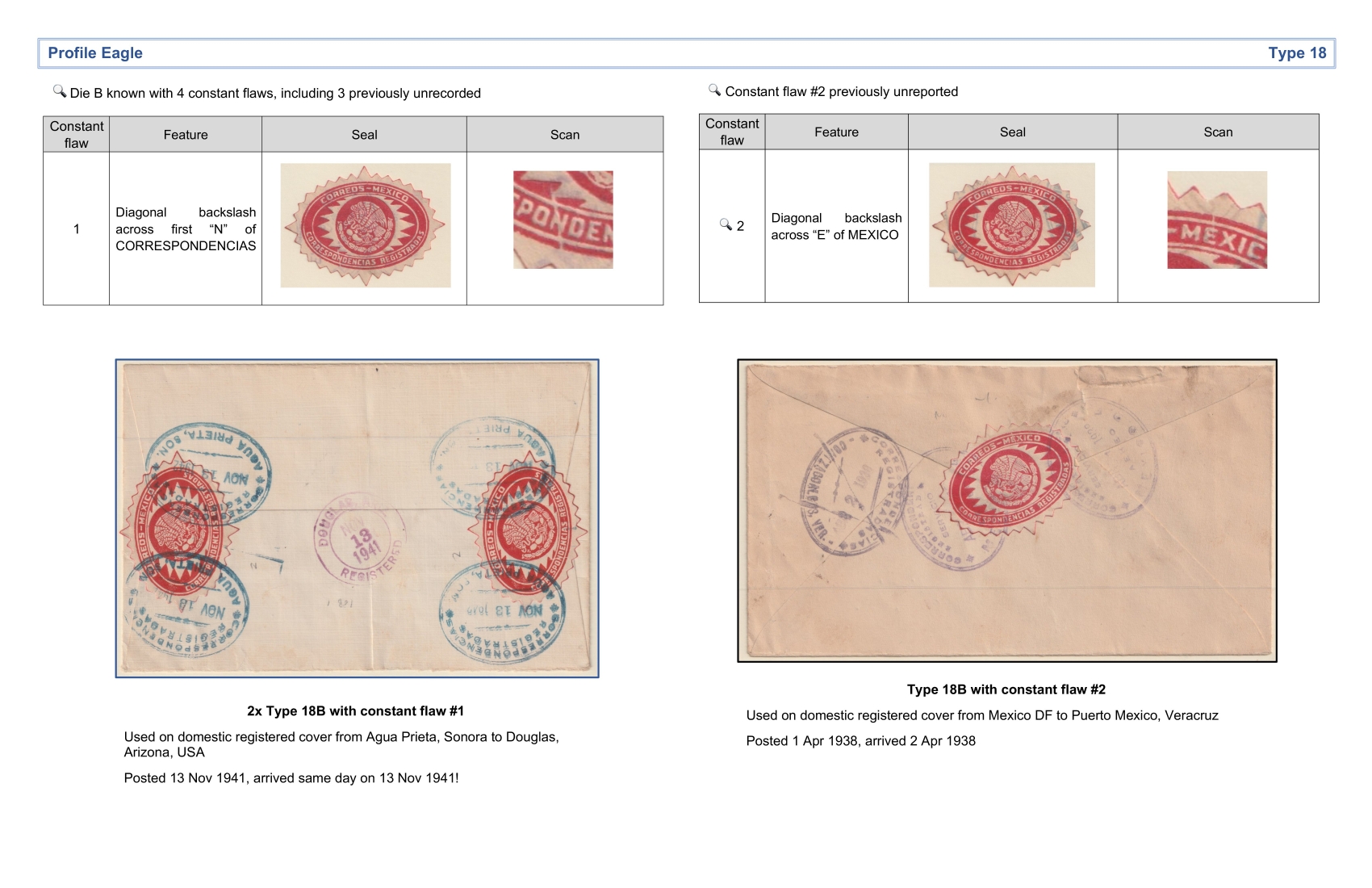Click the right table's Scan column header
Viewport: 1372px width, 888px height.
[1217, 132]
